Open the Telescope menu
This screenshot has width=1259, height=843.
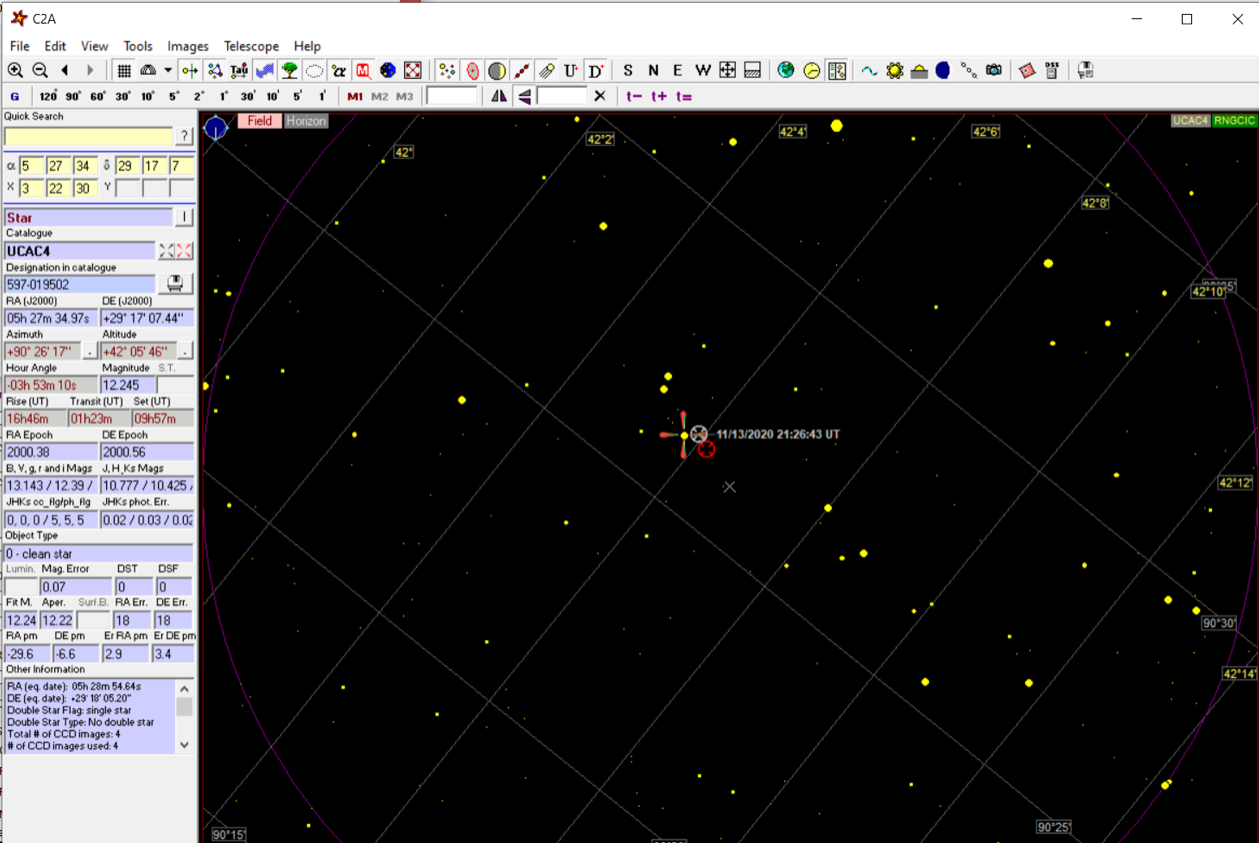point(251,46)
